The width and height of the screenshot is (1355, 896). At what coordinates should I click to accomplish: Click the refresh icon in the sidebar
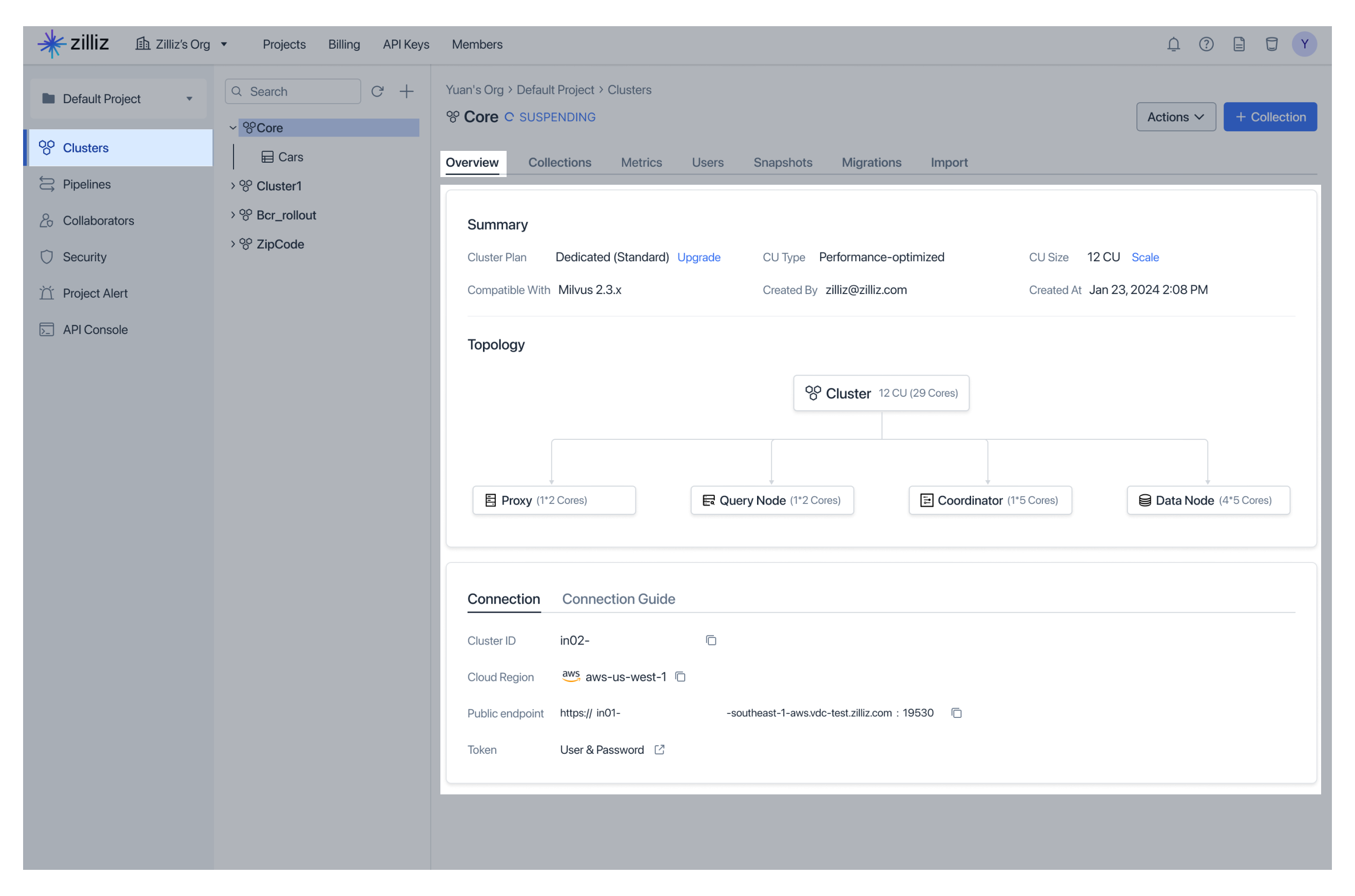[378, 91]
